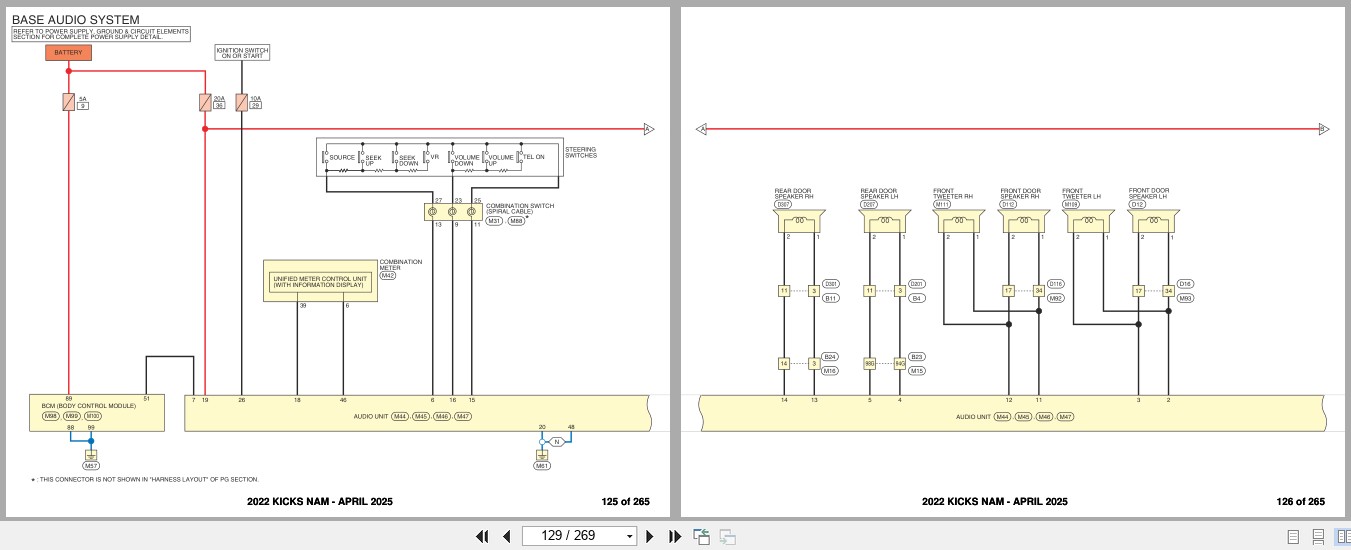Viewport: 1351px width, 550px height.
Task: Click the UNIFIED METER CONTROL UNIT box
Action: [321, 281]
